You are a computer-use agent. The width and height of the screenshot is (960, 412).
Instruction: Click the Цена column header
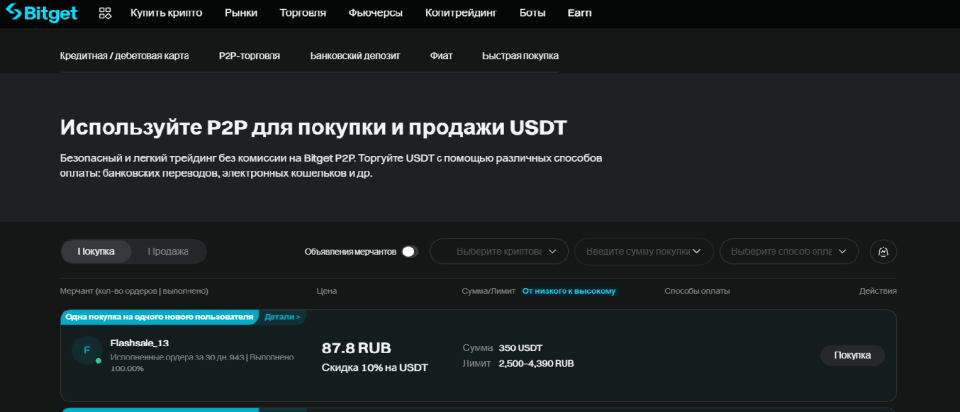pyautogui.click(x=326, y=291)
